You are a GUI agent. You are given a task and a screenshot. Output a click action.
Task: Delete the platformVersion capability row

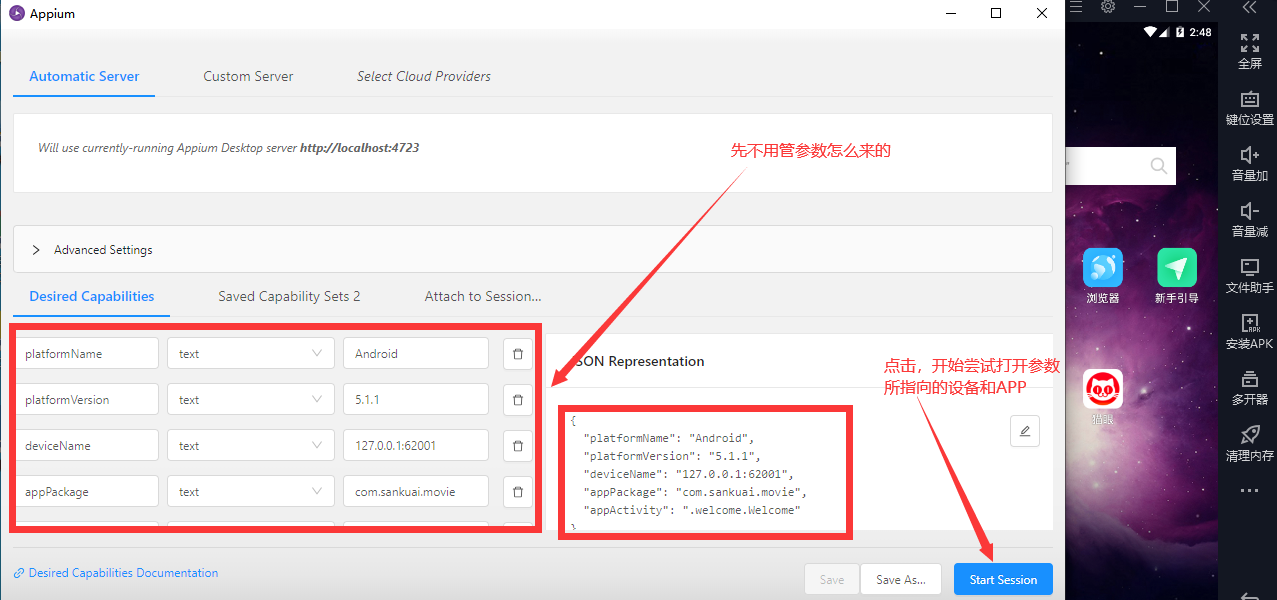tap(517, 399)
